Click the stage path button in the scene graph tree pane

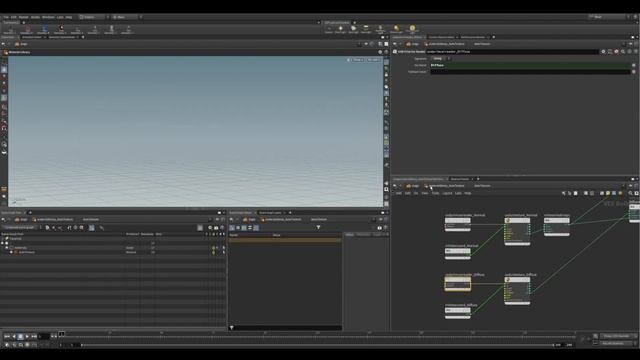pos(21,219)
